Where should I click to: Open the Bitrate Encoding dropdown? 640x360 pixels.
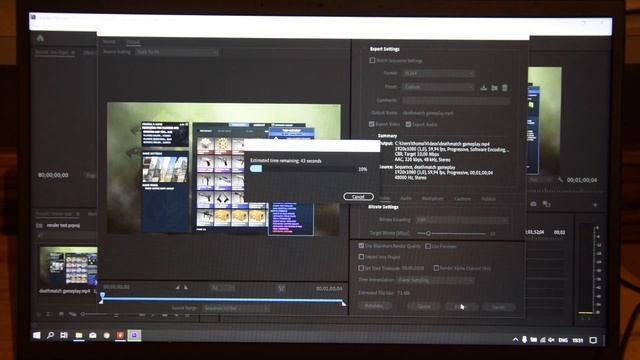(x=462, y=220)
